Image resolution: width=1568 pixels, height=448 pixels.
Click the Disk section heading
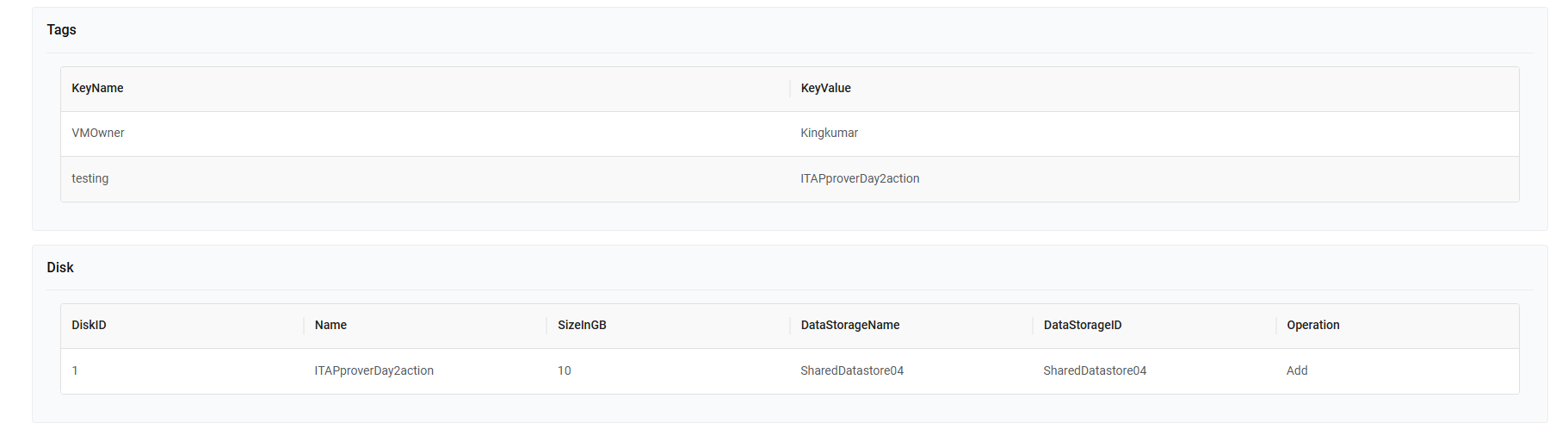60,267
